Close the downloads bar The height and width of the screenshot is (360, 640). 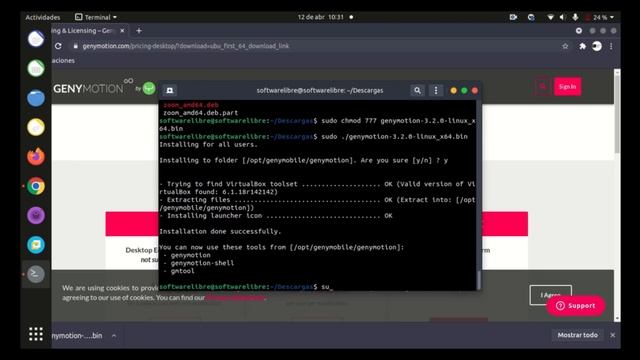(613, 335)
